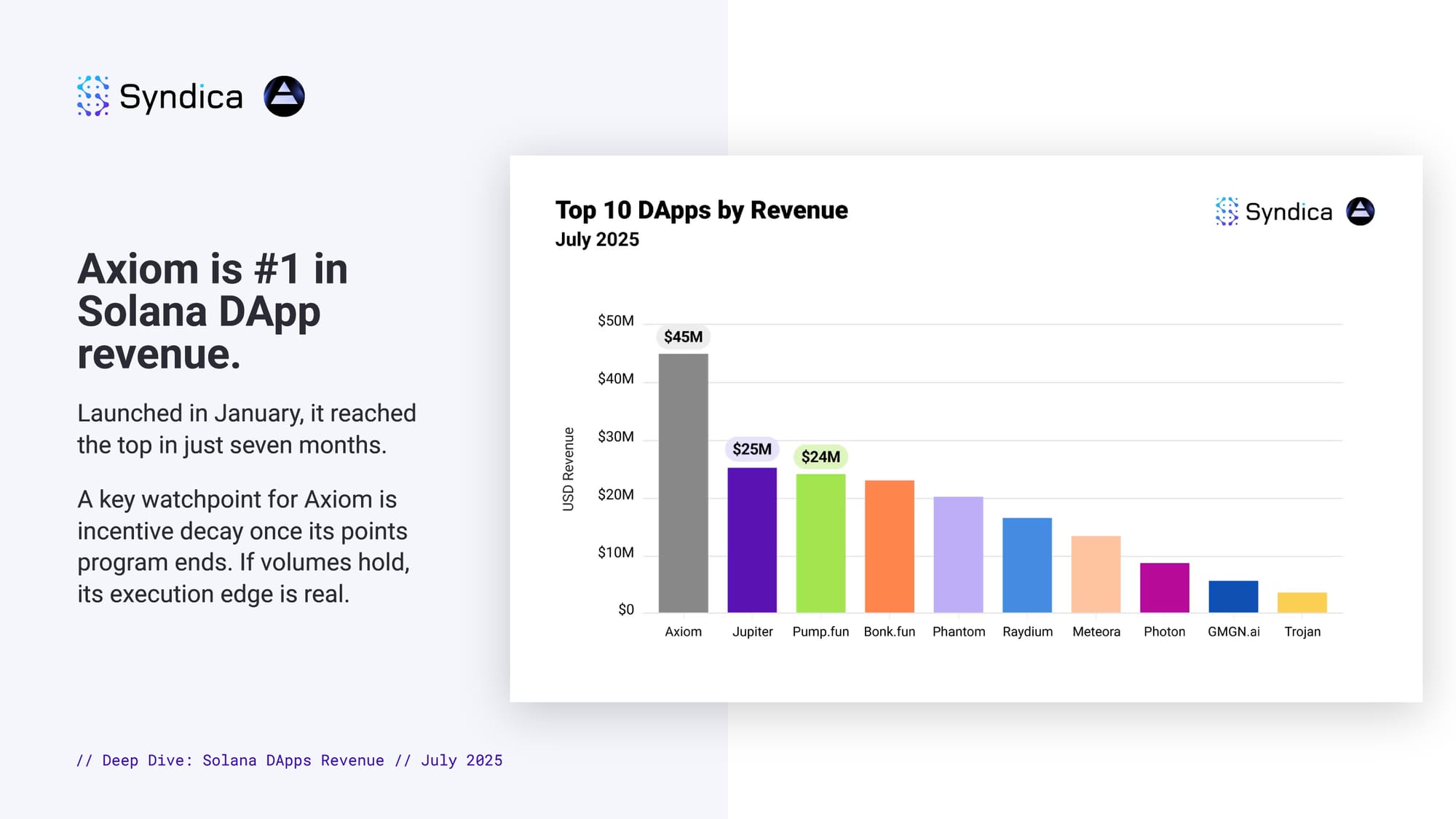Click the Syndica logo icon at top left
The image size is (1456, 819).
pos(93,96)
